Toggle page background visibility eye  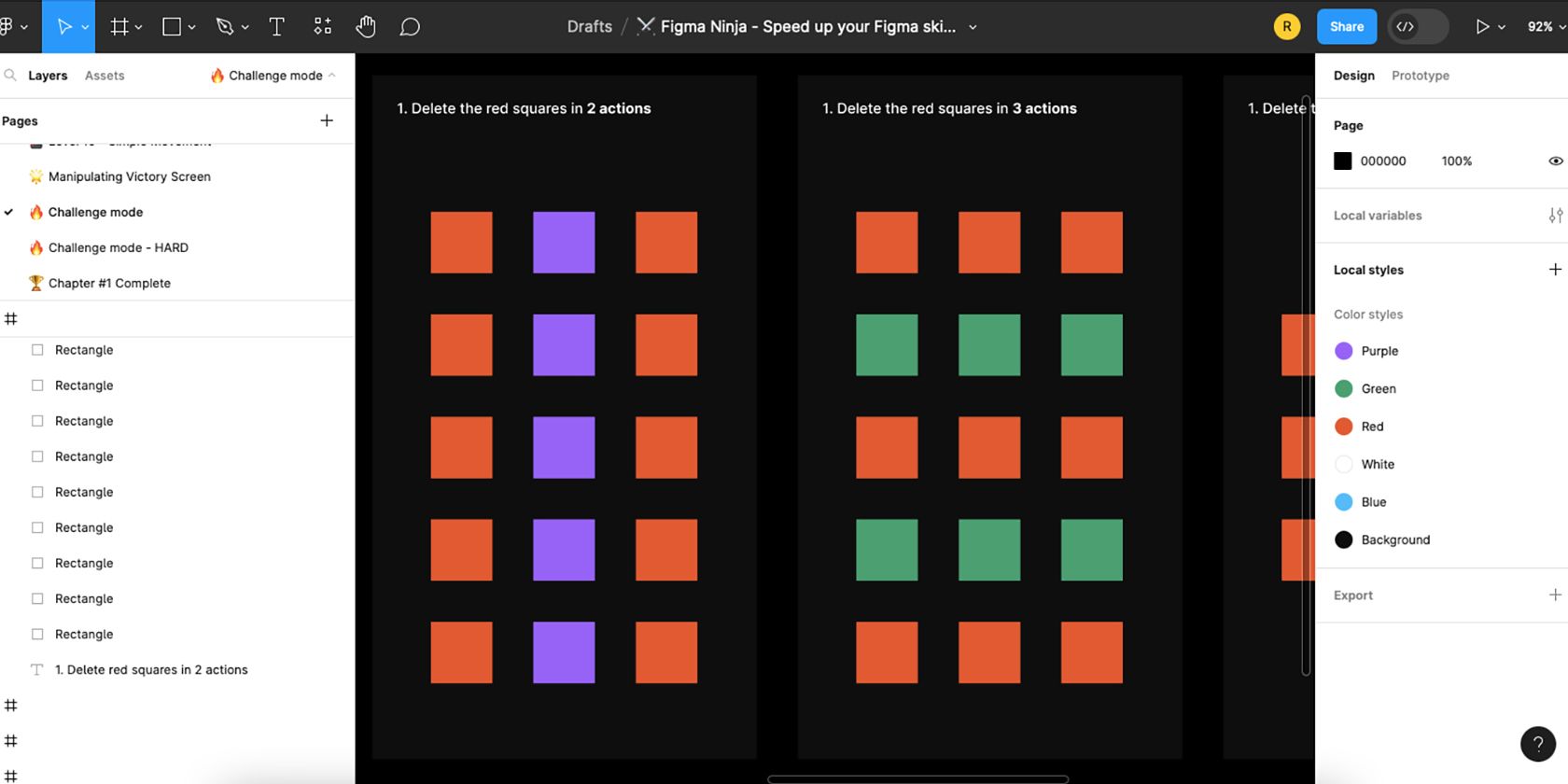[x=1555, y=161]
